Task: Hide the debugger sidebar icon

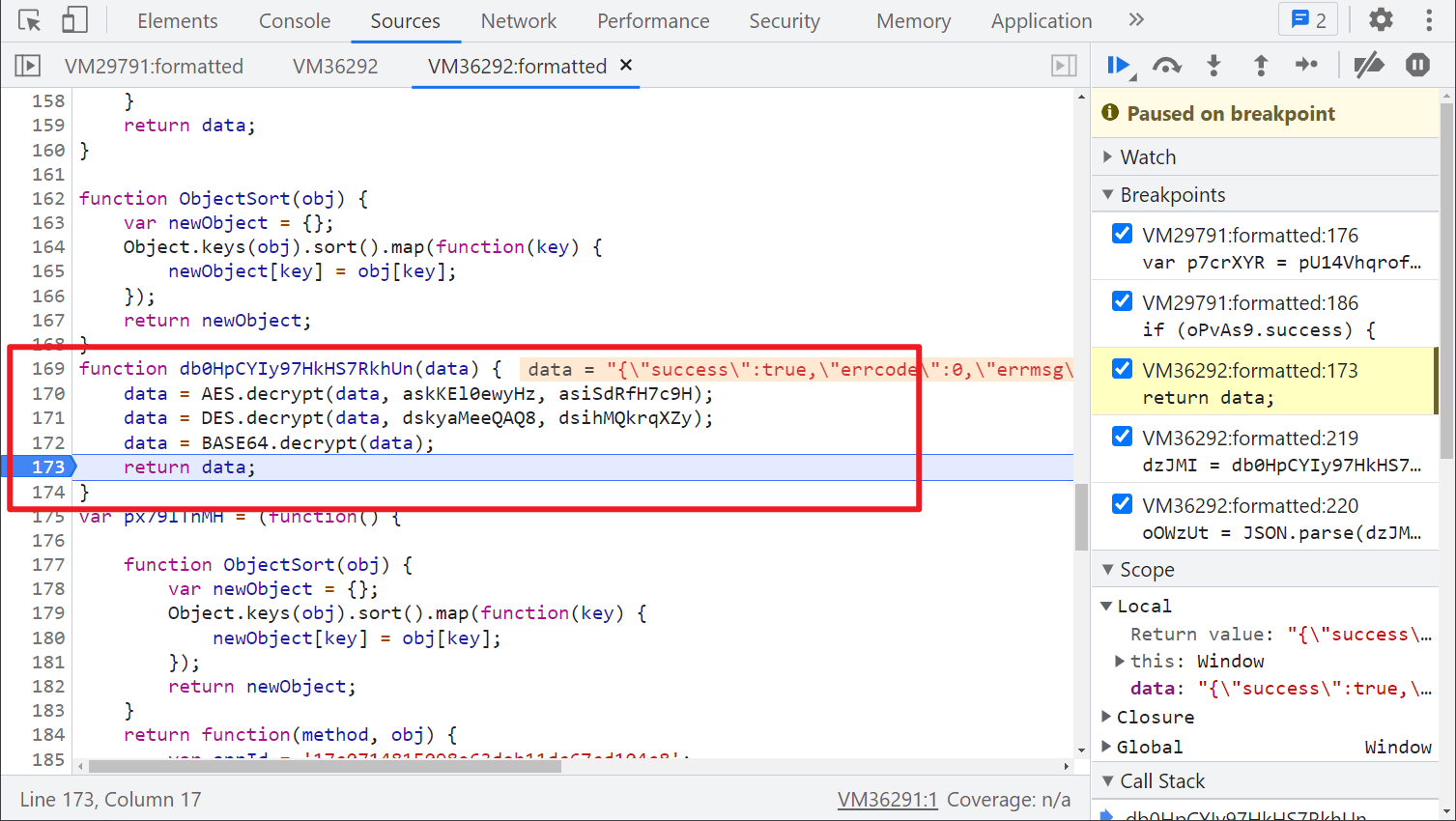Action: (x=1064, y=66)
